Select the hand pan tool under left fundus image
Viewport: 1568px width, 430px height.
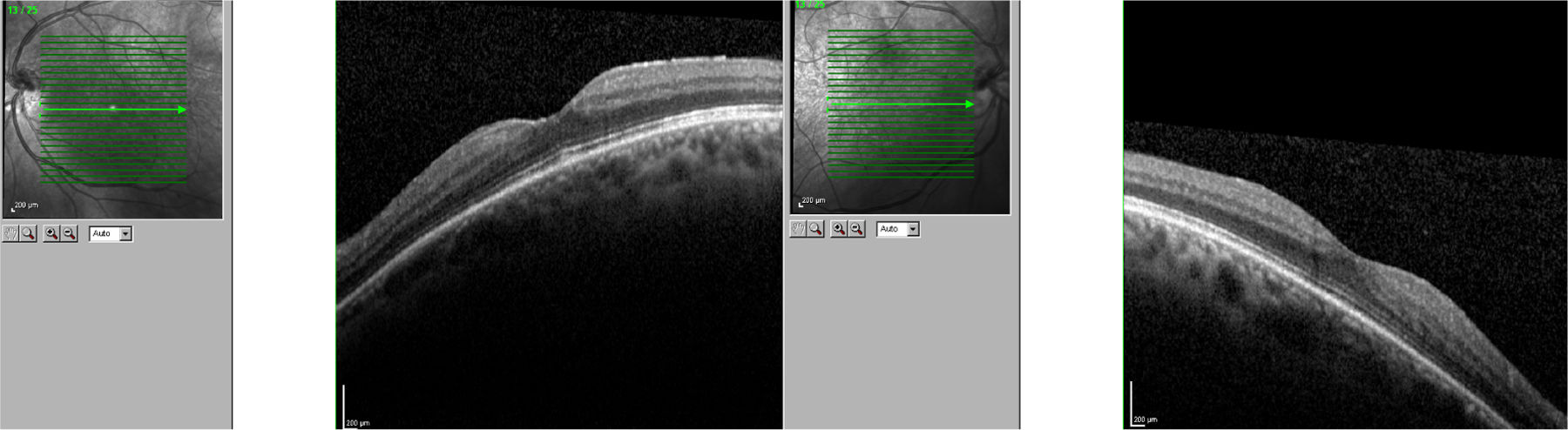(x=11, y=233)
